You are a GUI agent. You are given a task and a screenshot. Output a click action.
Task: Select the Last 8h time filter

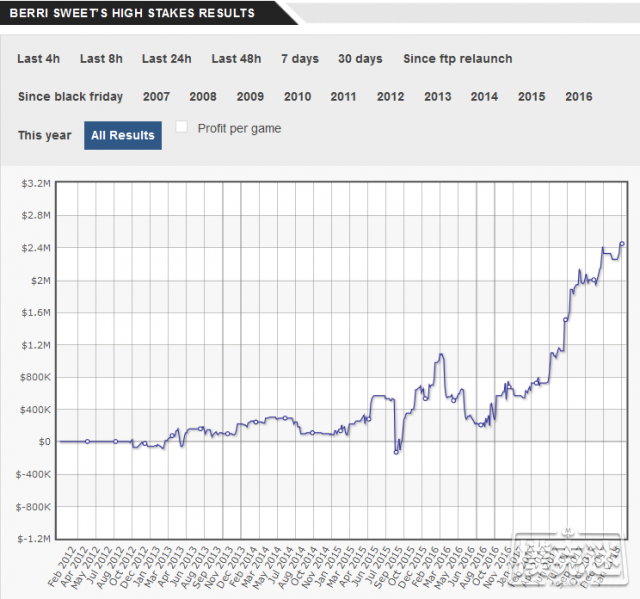pos(101,59)
